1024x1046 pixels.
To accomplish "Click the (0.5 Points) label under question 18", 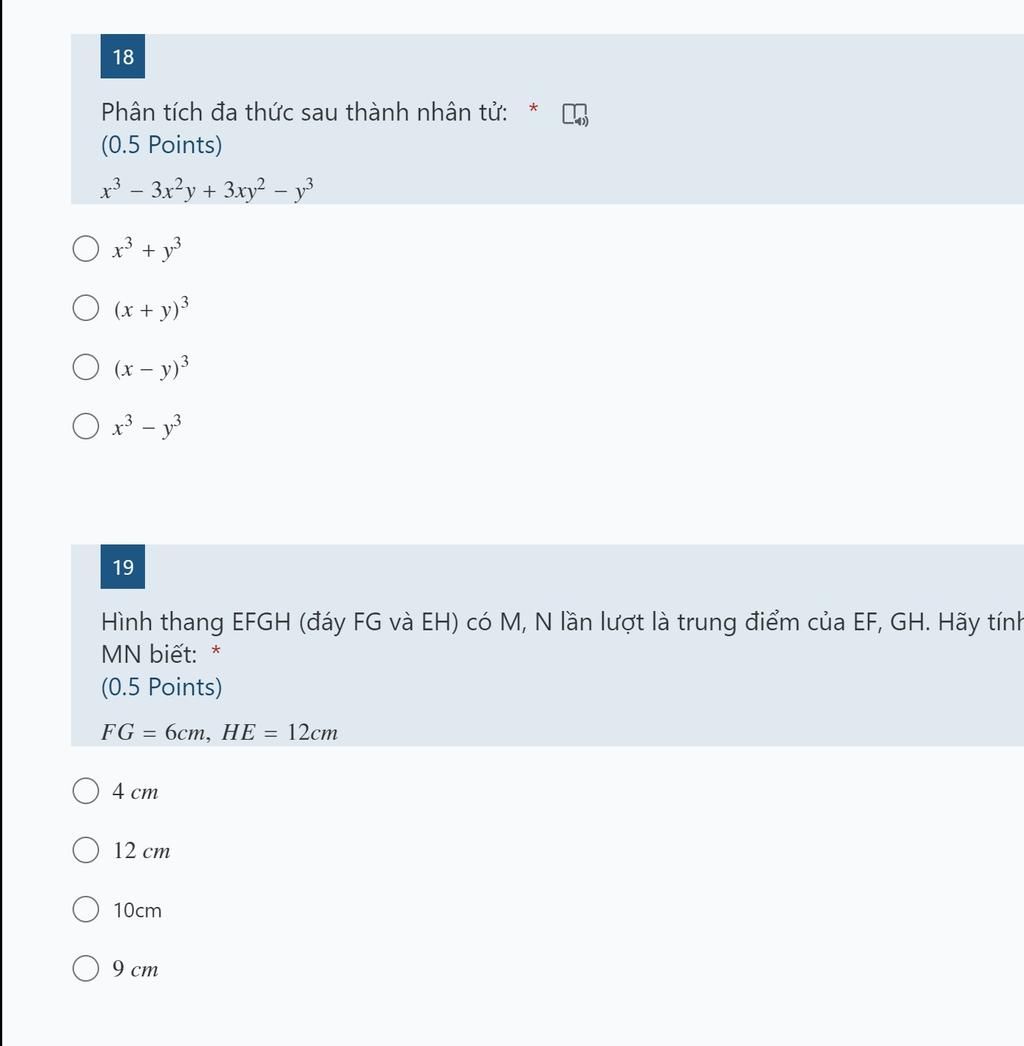I will point(161,145).
